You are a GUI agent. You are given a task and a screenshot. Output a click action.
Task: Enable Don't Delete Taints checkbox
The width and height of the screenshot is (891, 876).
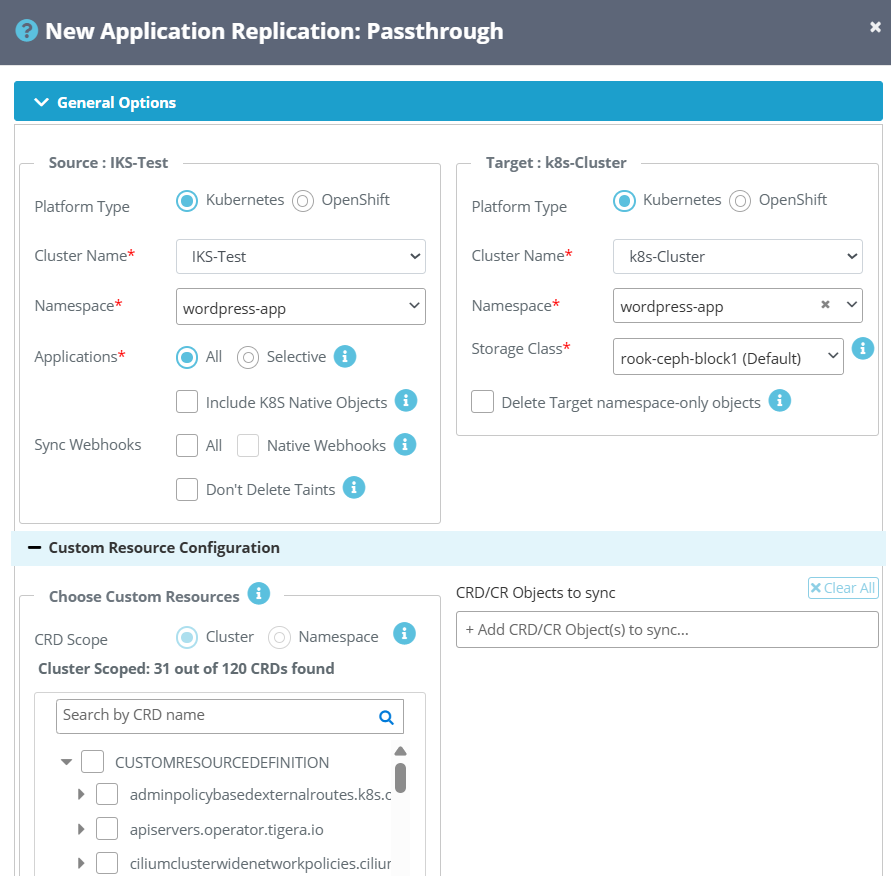click(187, 489)
